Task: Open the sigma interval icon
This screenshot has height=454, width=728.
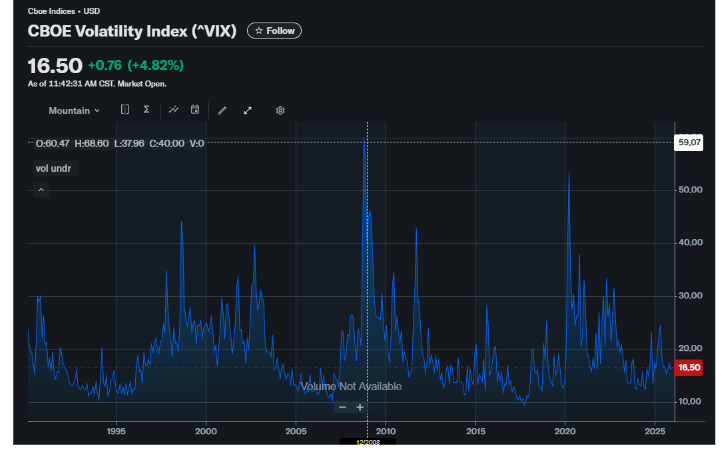Action: [147, 110]
